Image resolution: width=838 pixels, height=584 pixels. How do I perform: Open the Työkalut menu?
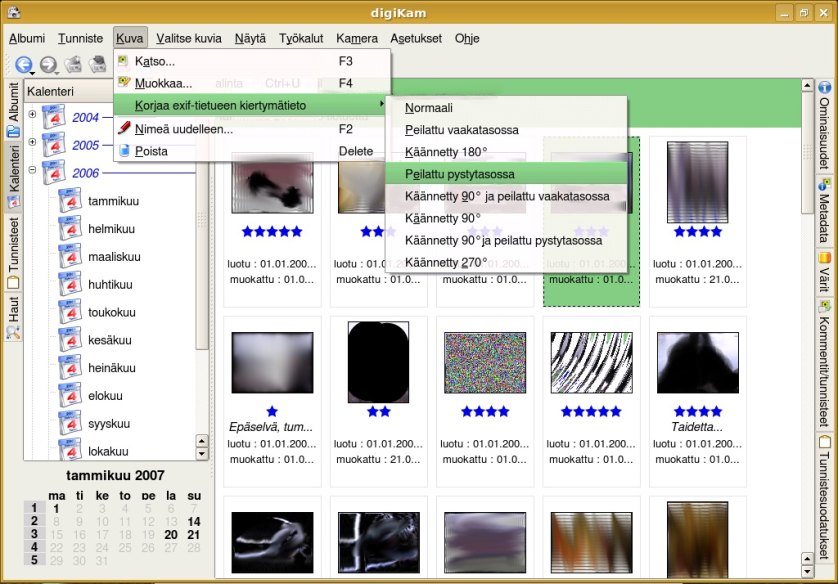pyautogui.click(x=301, y=39)
